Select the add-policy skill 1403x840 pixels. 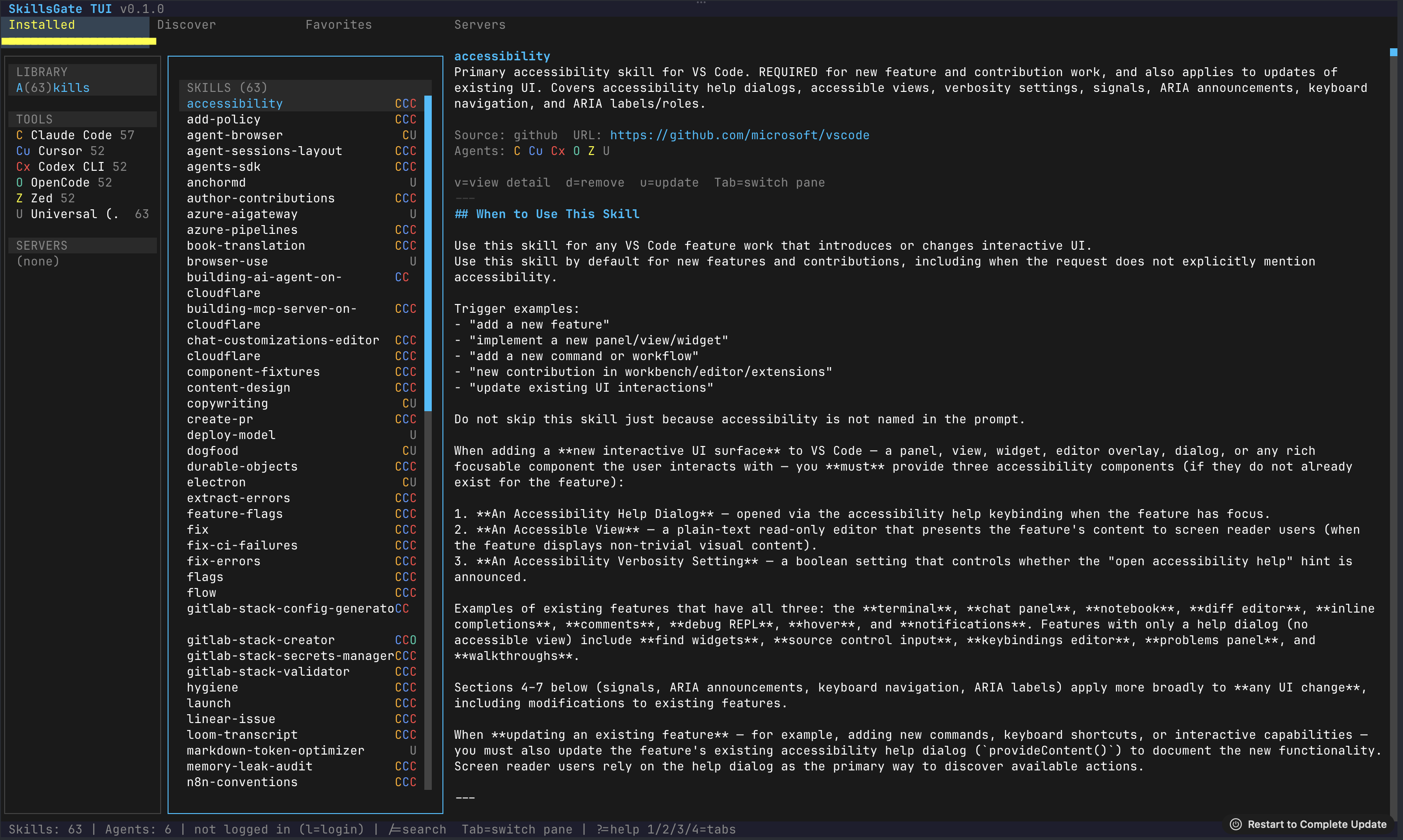(x=224, y=119)
